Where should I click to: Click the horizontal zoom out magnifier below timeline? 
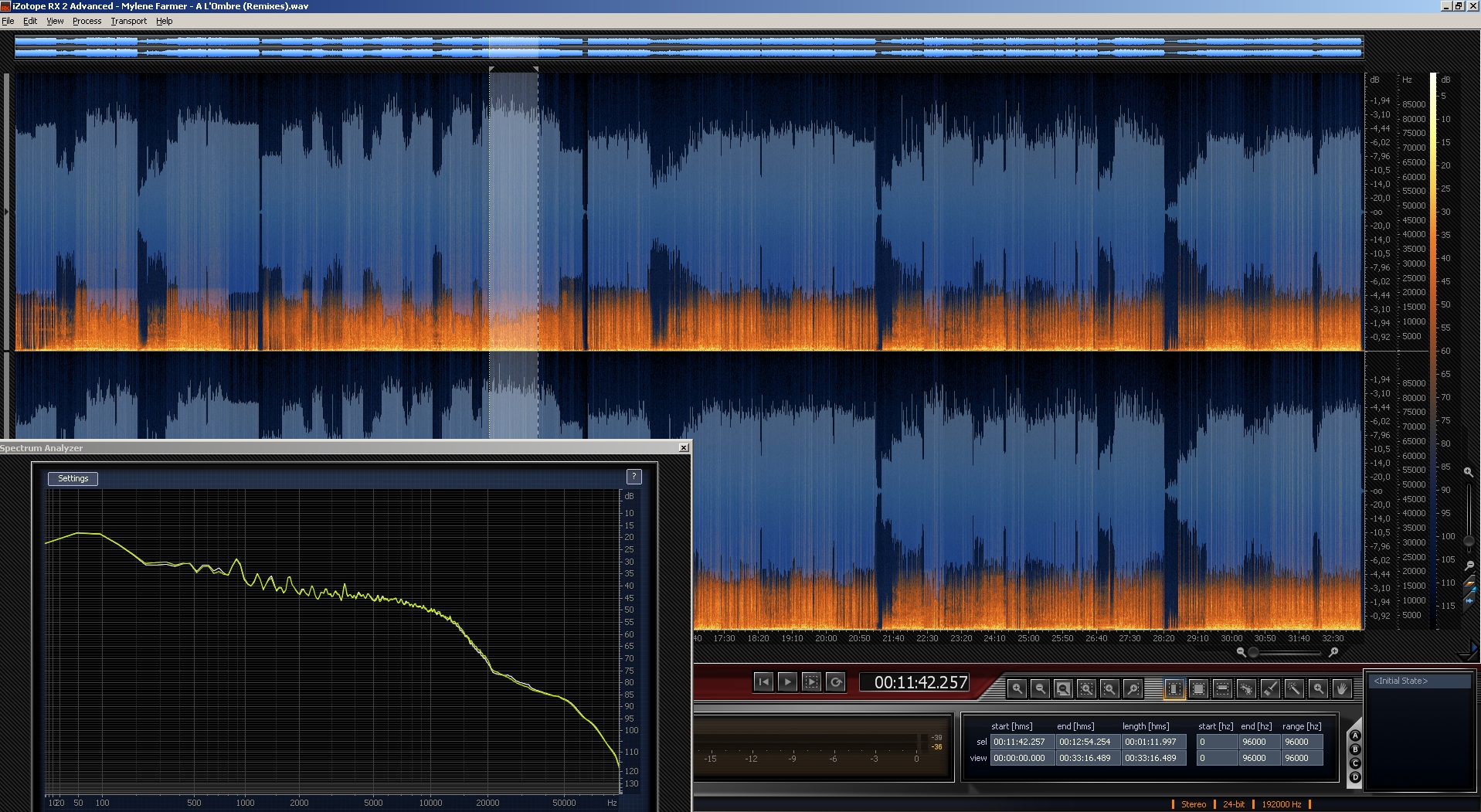tap(1241, 652)
